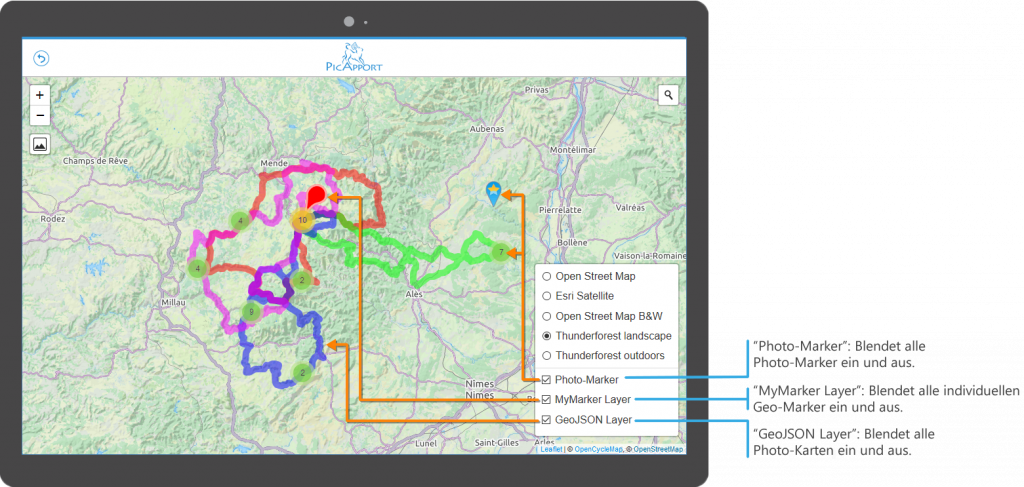Open the photo cluster labeled 9
This screenshot has height=487, width=1024.
250,312
